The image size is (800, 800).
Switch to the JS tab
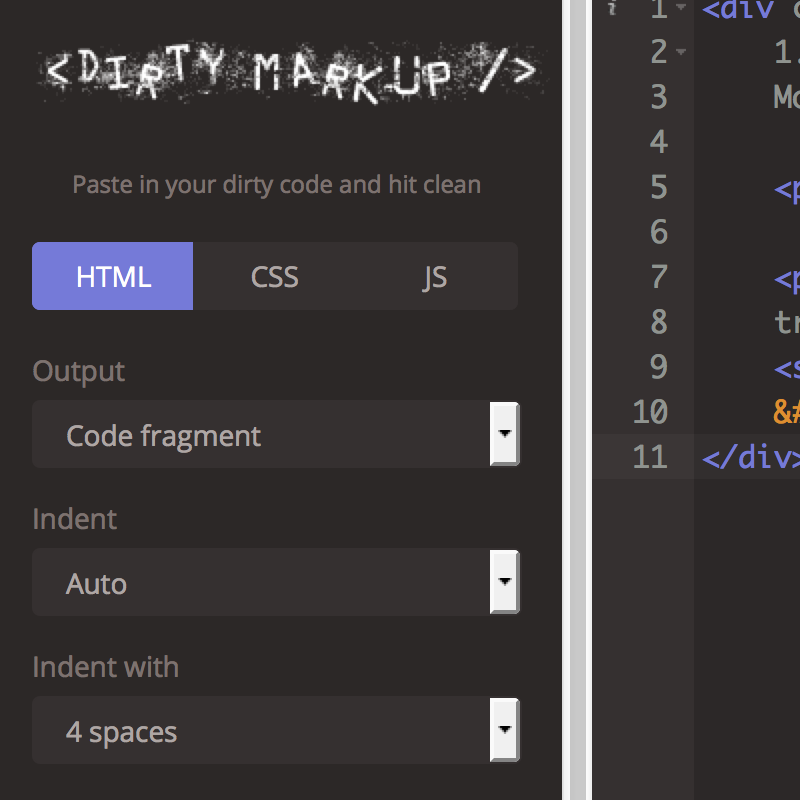click(436, 276)
